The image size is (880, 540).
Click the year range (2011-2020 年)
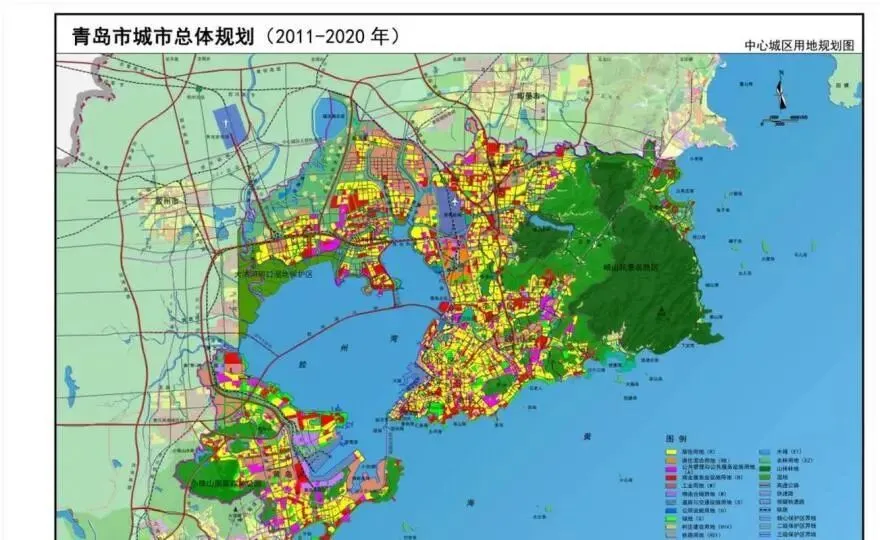[332, 37]
